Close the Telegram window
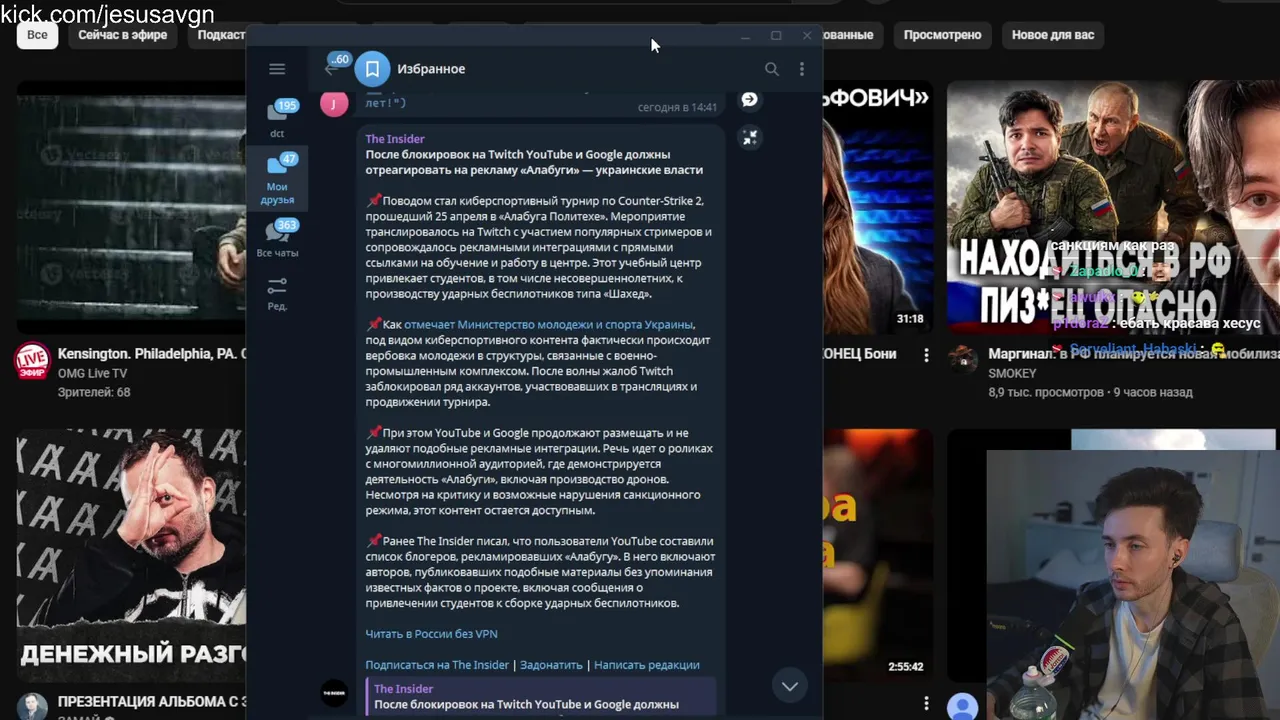Viewport: 1280px width, 720px height. [807, 36]
